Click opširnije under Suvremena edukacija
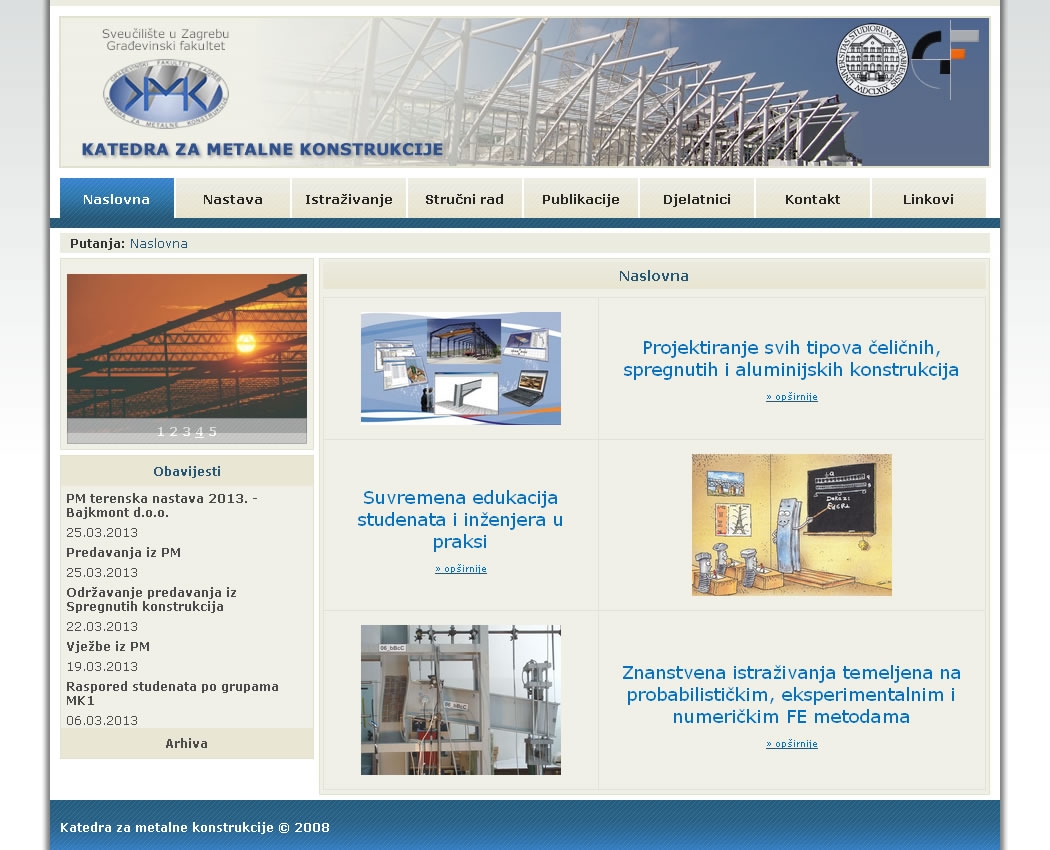The width and height of the screenshot is (1050, 850). 460,569
